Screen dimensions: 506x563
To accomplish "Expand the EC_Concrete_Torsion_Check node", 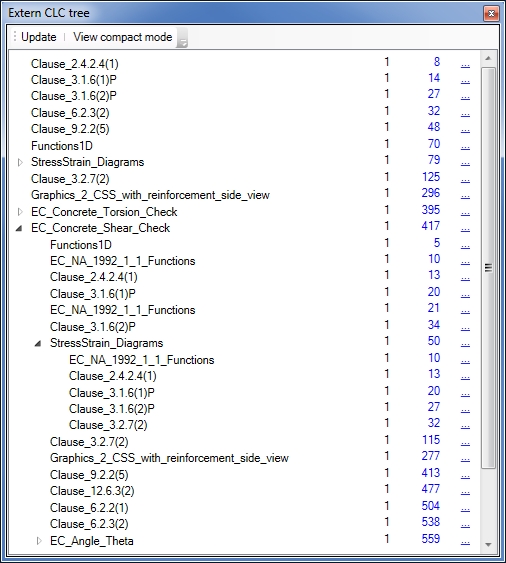I will pyautogui.click(x=20, y=212).
